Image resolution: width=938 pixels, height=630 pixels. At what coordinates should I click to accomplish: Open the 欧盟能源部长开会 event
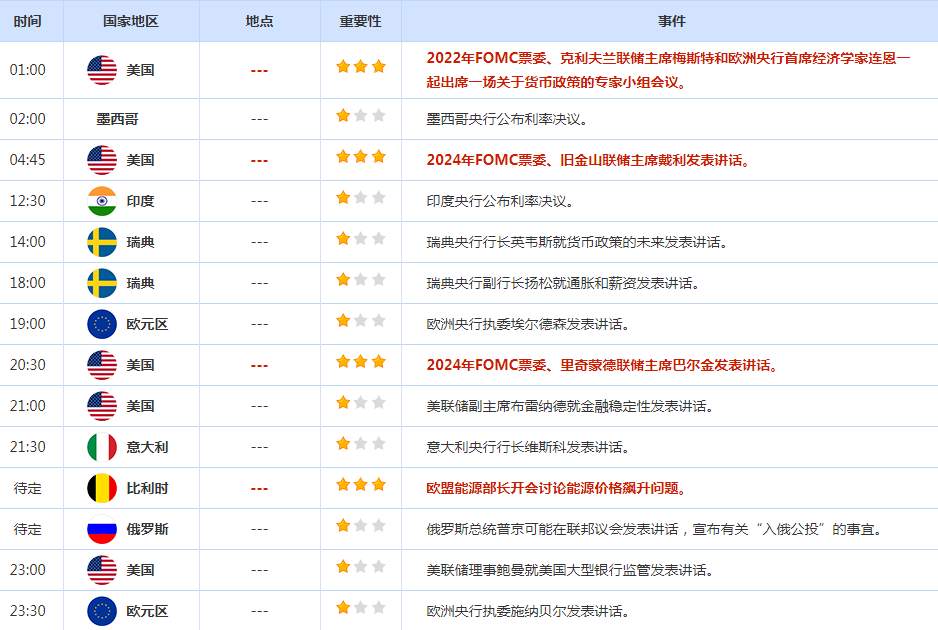tap(556, 488)
